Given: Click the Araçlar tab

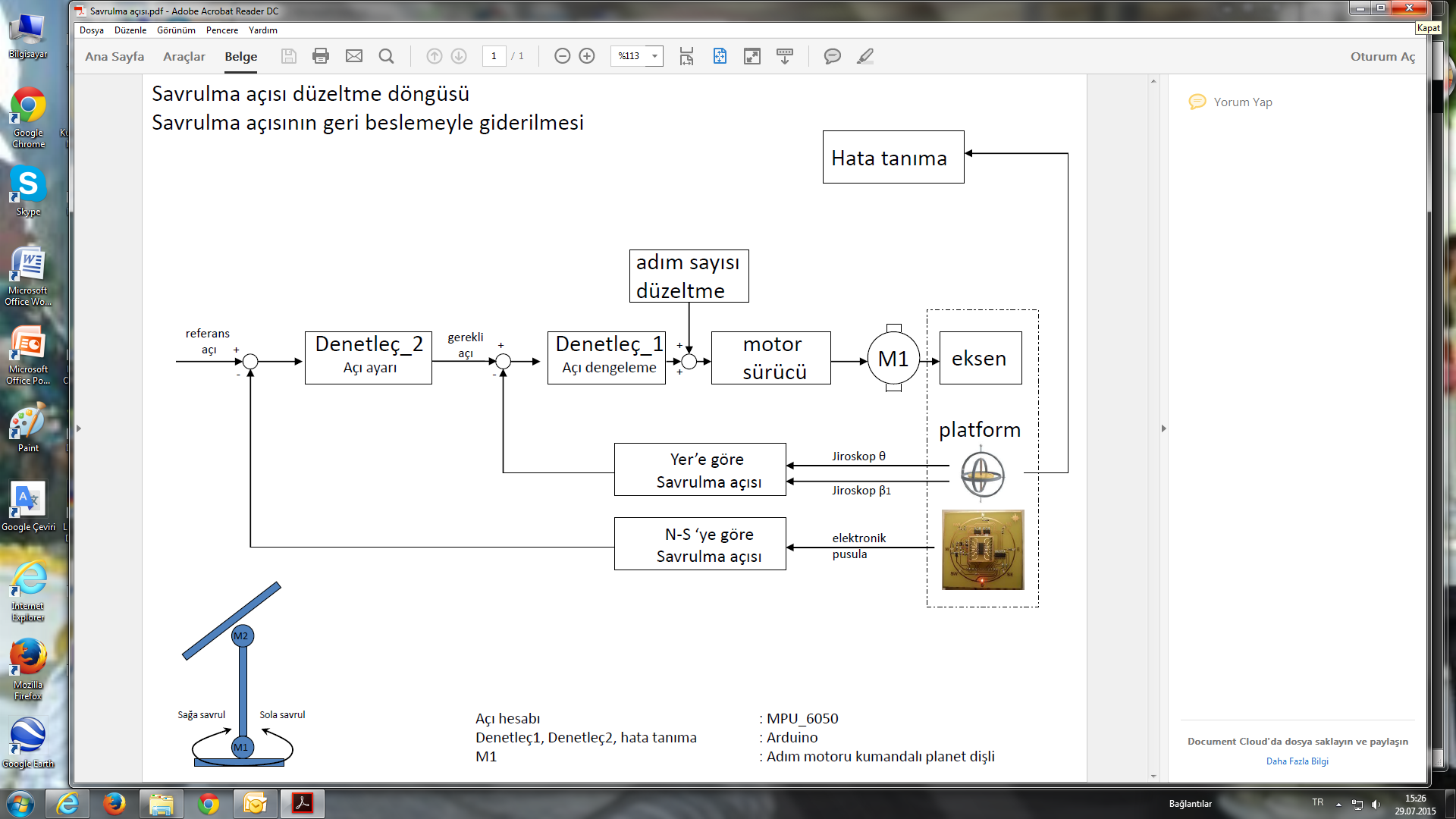Looking at the screenshot, I should coord(183,56).
